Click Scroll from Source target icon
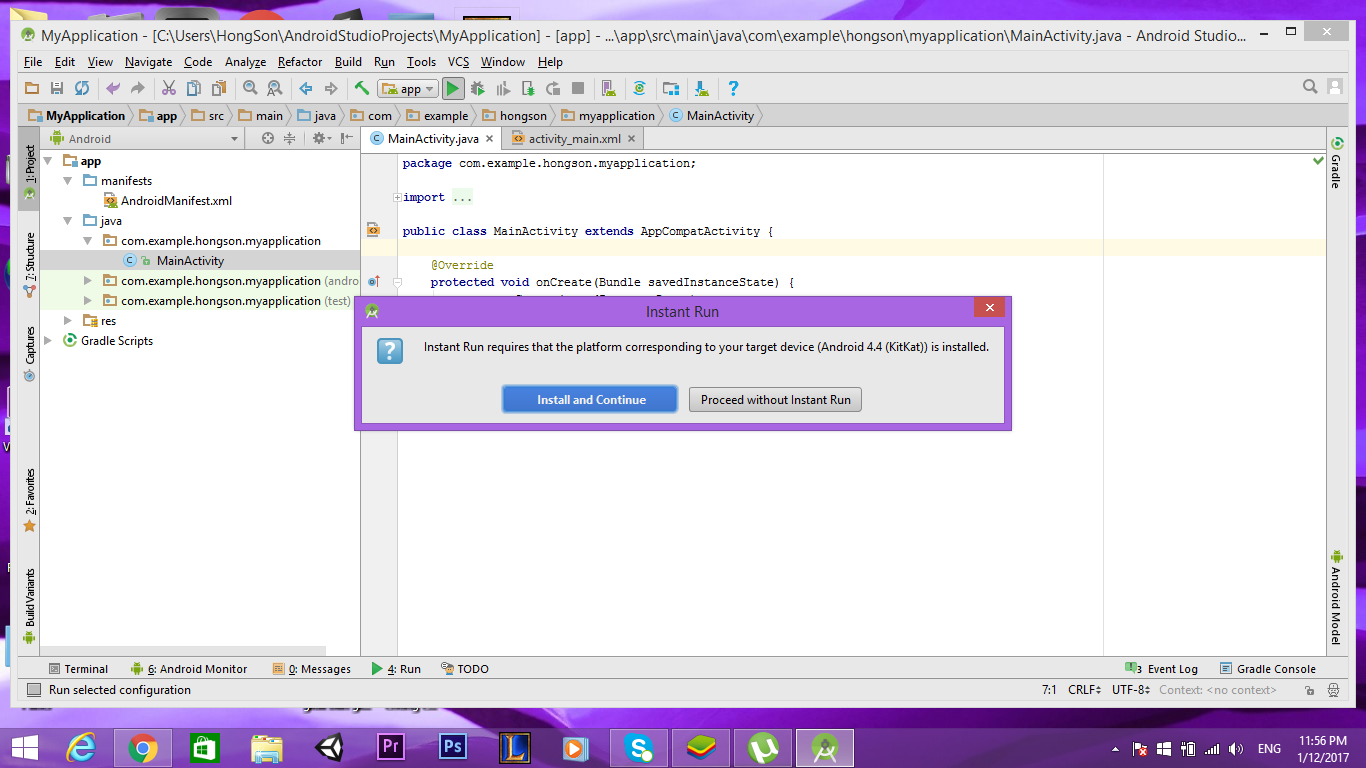 268,138
